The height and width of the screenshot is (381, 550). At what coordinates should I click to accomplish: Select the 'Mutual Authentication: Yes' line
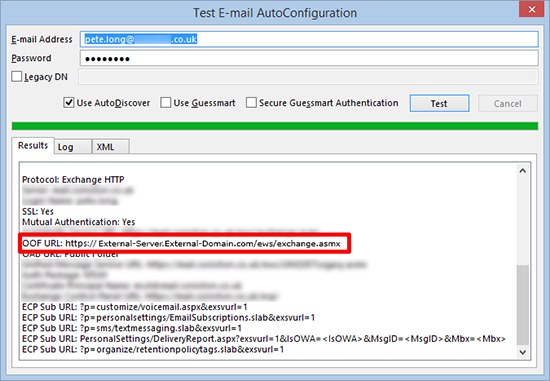(x=79, y=222)
